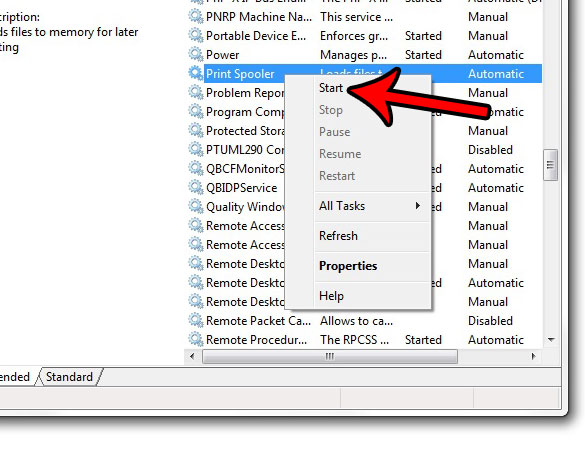Select the Portable Device Enumerator gear icon
The image size is (585, 465).
click(195, 35)
